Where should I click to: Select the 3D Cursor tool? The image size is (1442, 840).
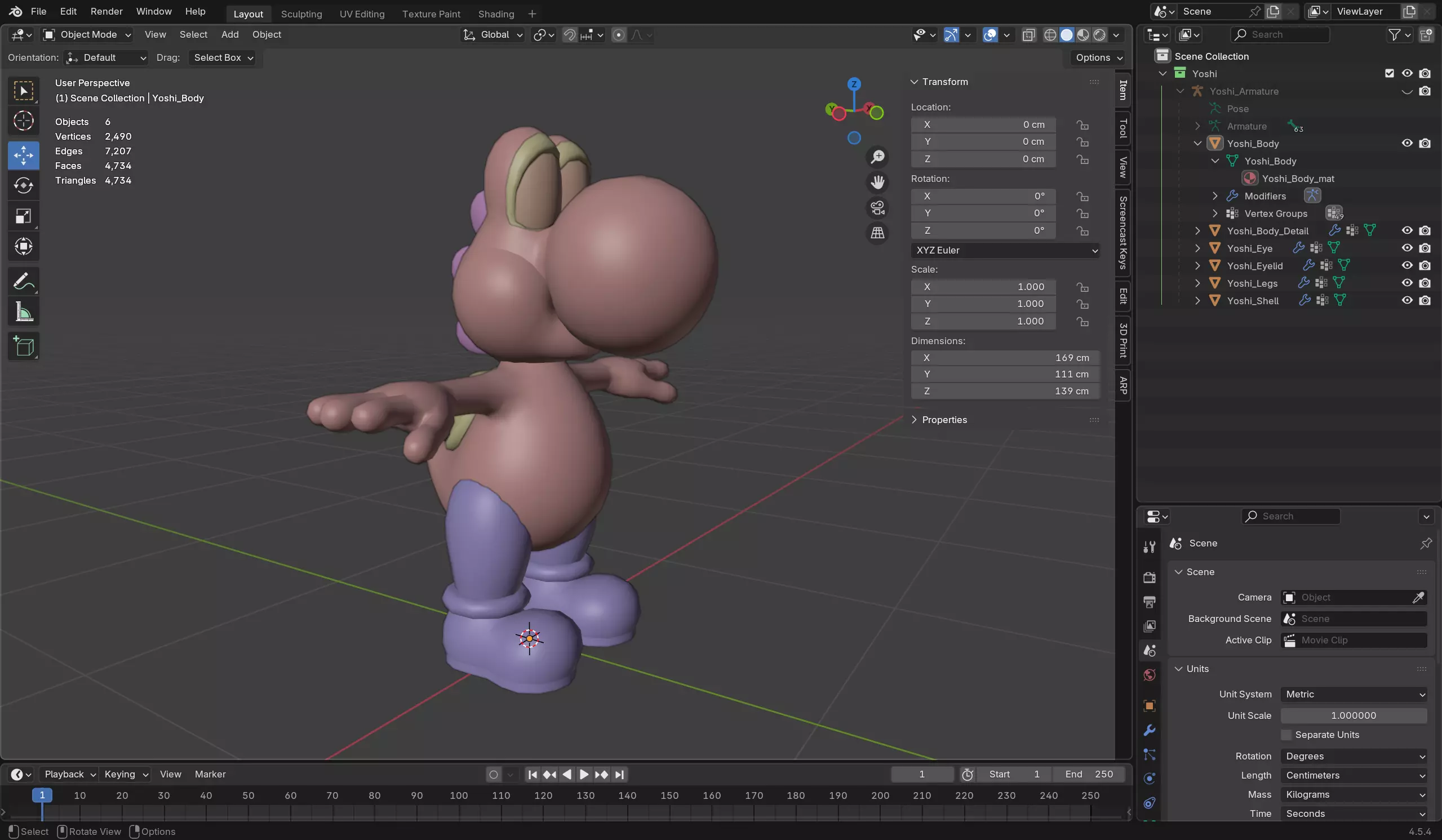coord(24,121)
